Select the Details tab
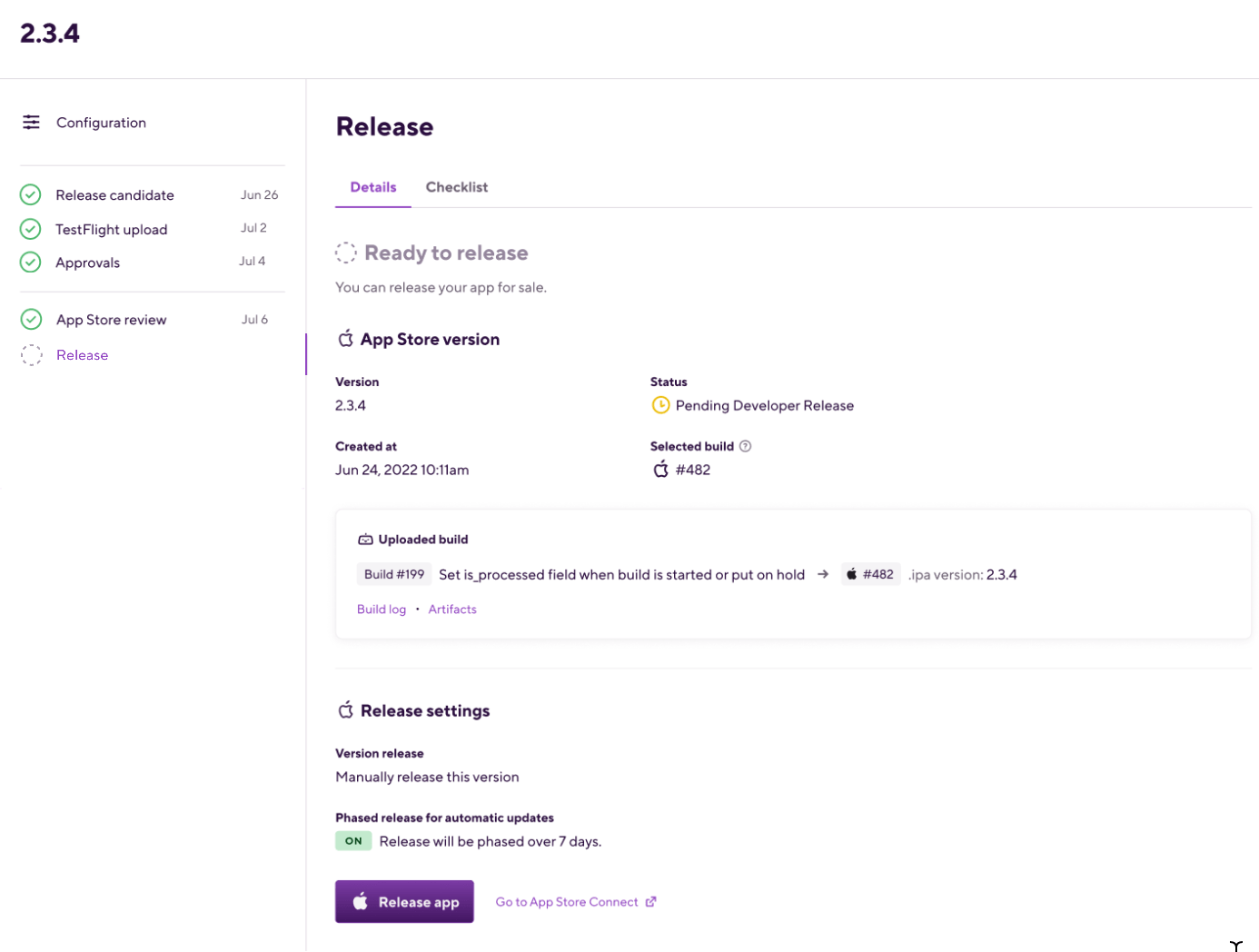Image resolution: width=1259 pixels, height=952 pixels. click(x=372, y=186)
